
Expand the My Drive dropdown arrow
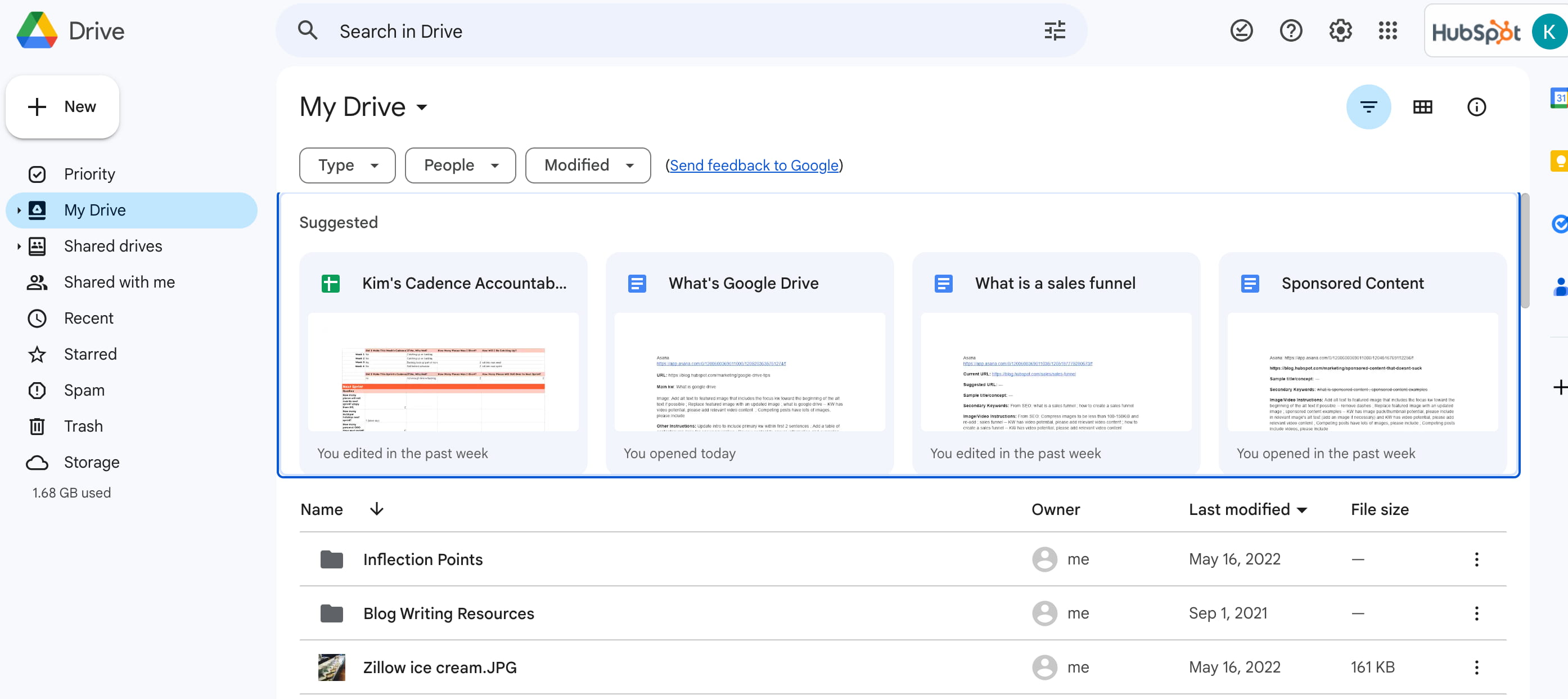pyautogui.click(x=422, y=106)
